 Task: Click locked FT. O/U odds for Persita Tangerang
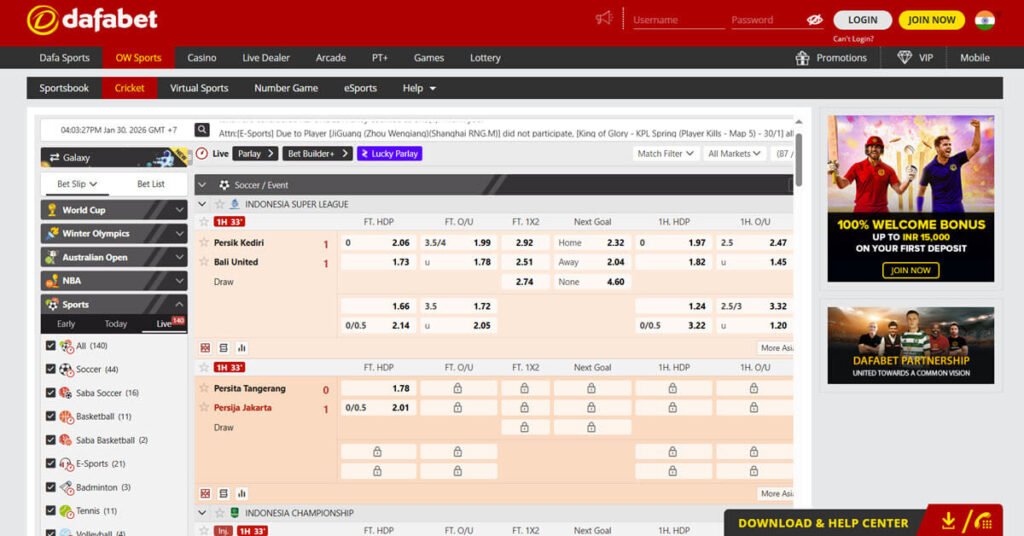[458, 388]
